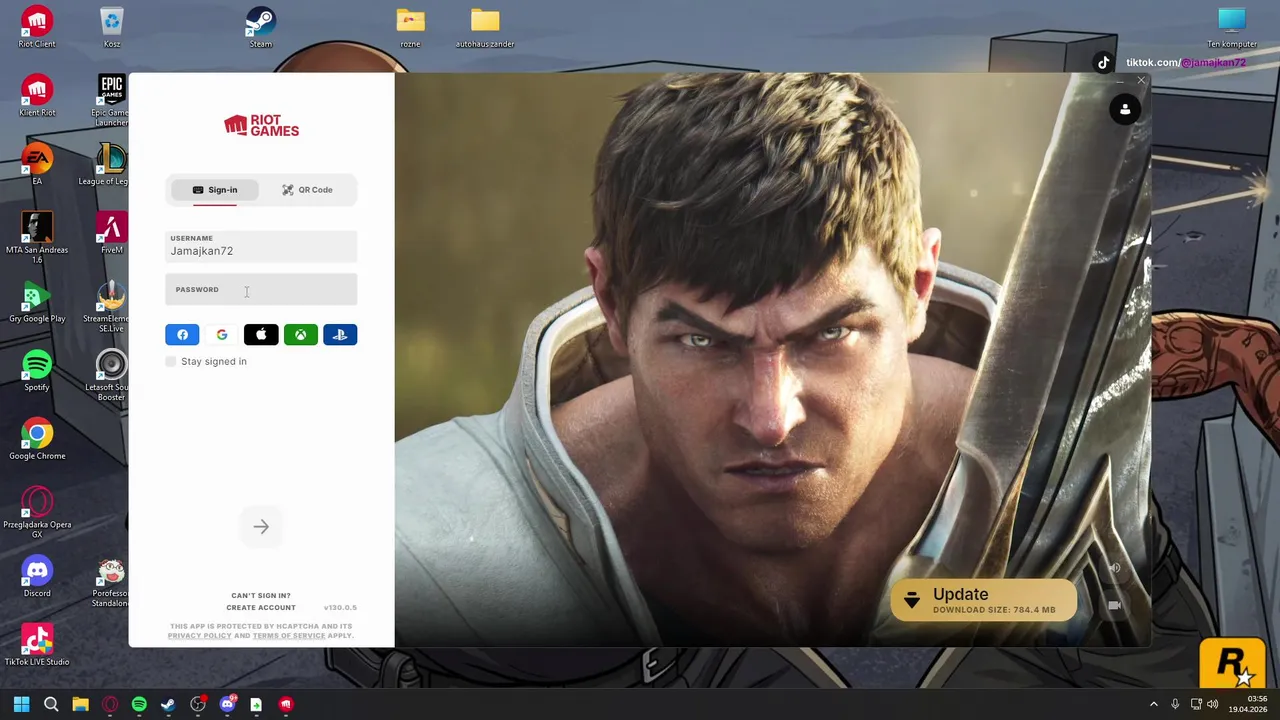
Task: Open Riot Client desktop shortcut
Action: click(37, 28)
